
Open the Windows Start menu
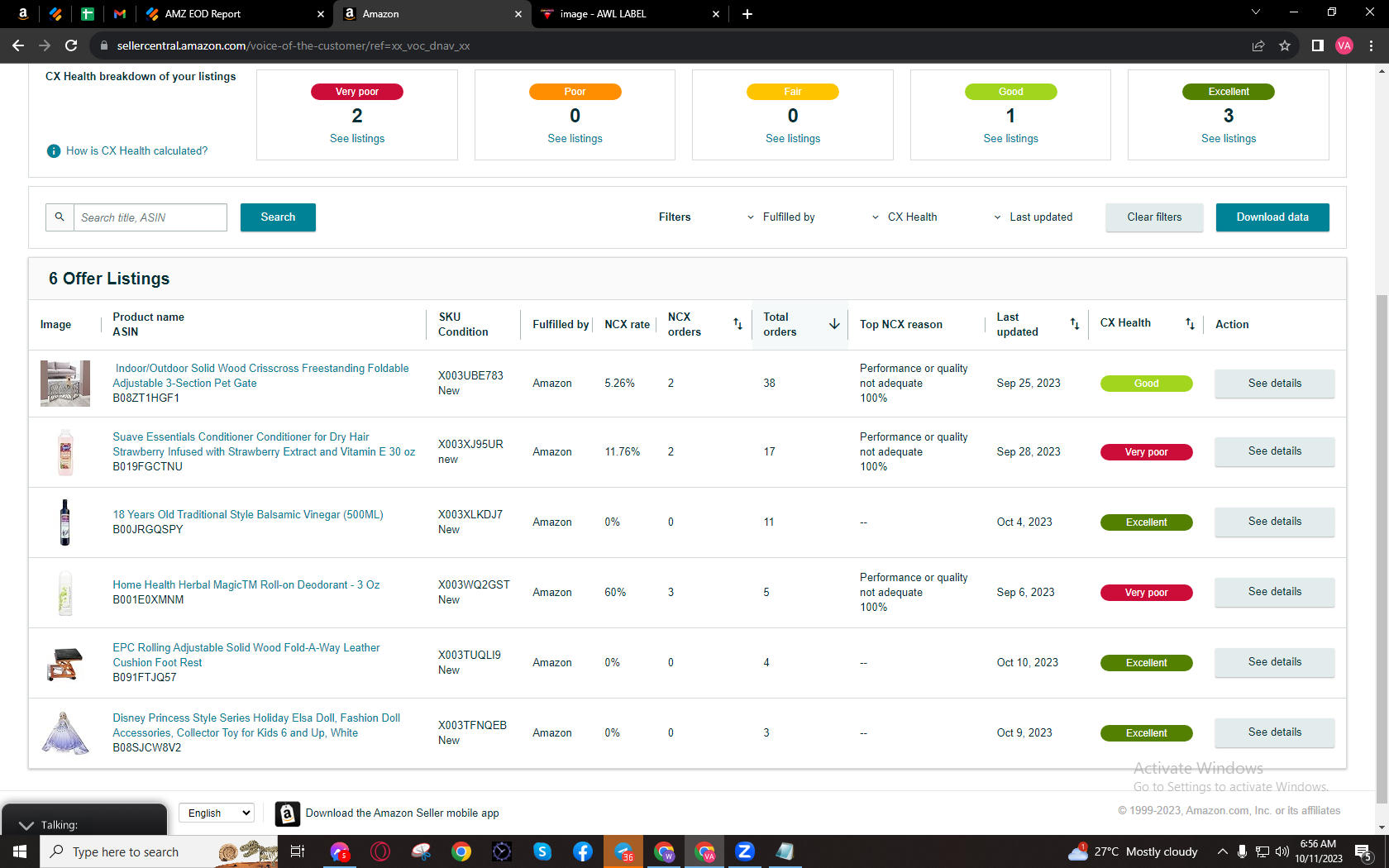(20, 851)
